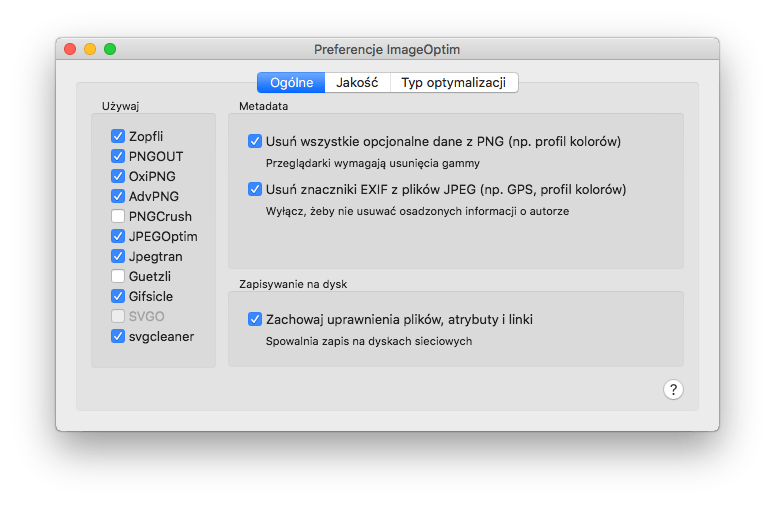Image resolution: width=775 pixels, height=505 pixels.
Task: Turn off AdvPNG tool
Action: [118, 197]
